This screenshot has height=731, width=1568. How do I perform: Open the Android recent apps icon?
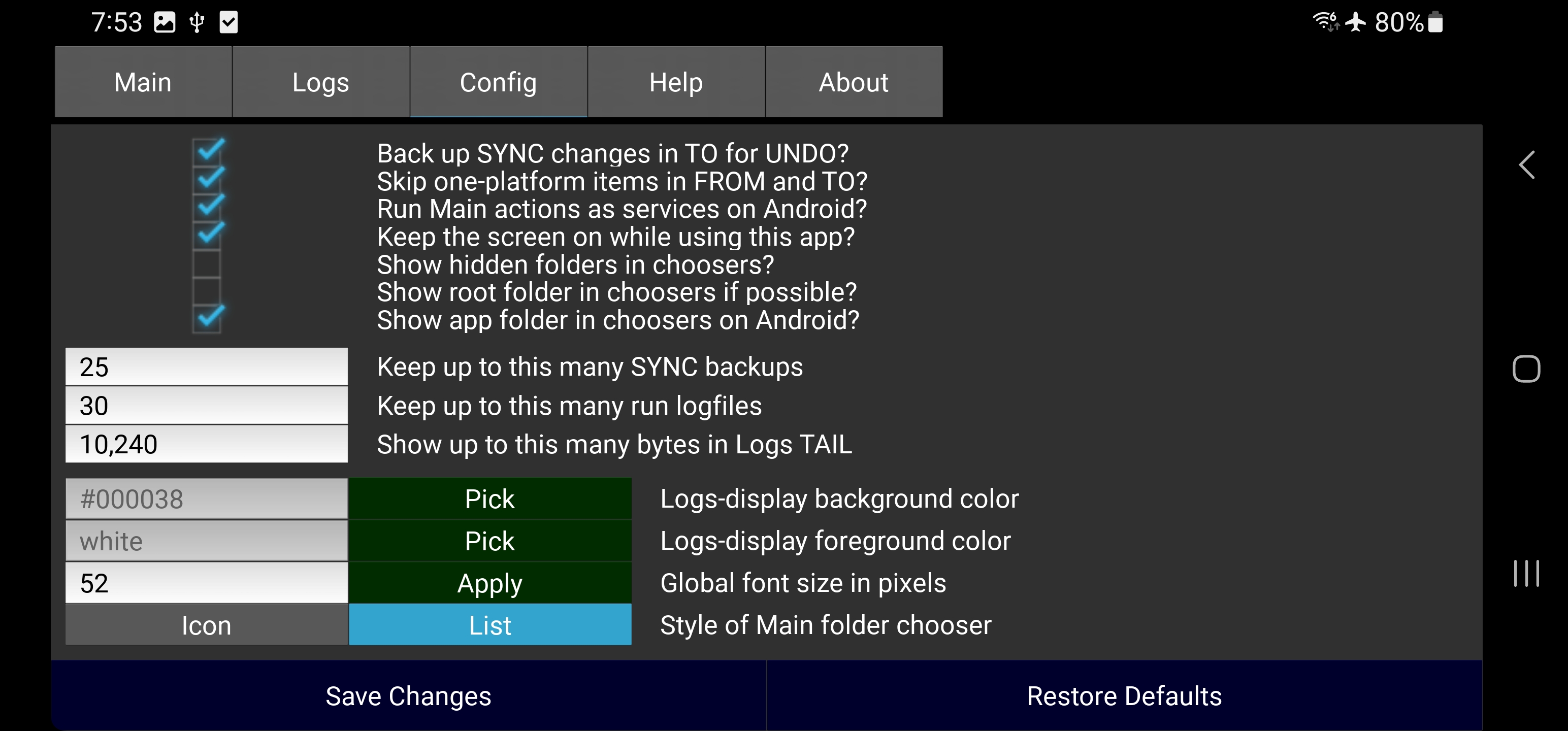(1526, 573)
